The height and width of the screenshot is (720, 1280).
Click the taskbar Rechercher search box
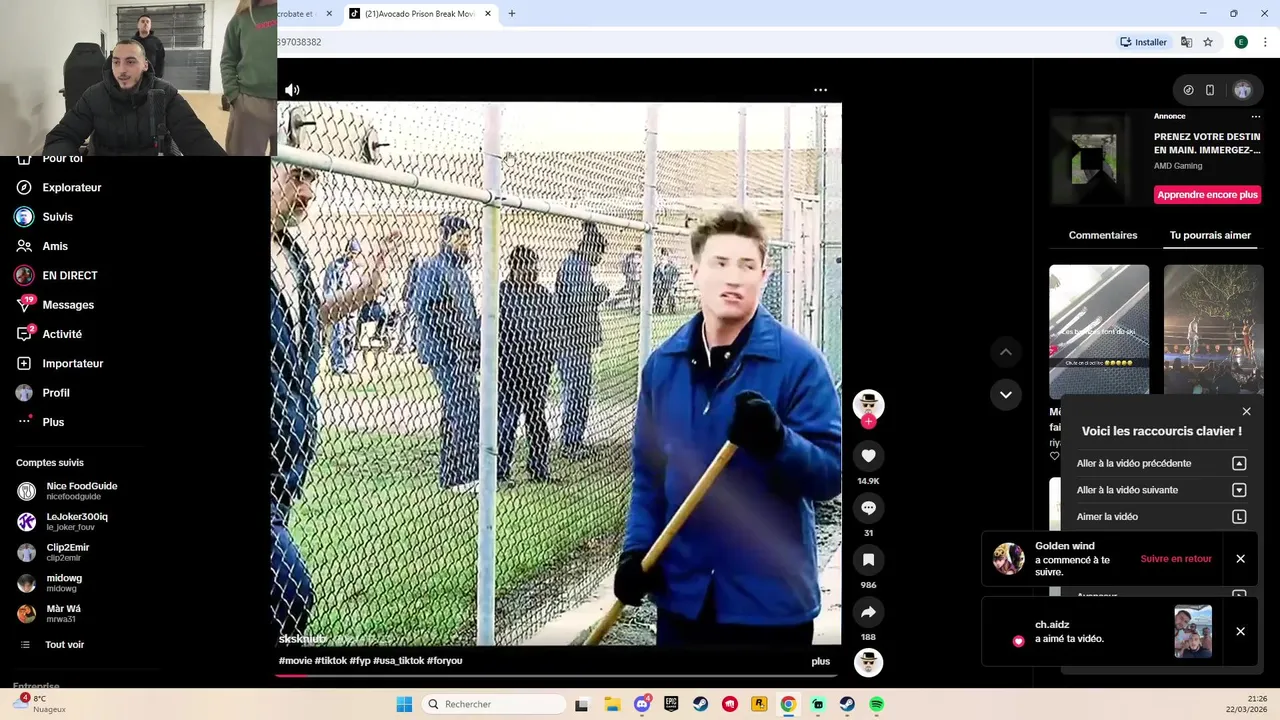tap(495, 704)
